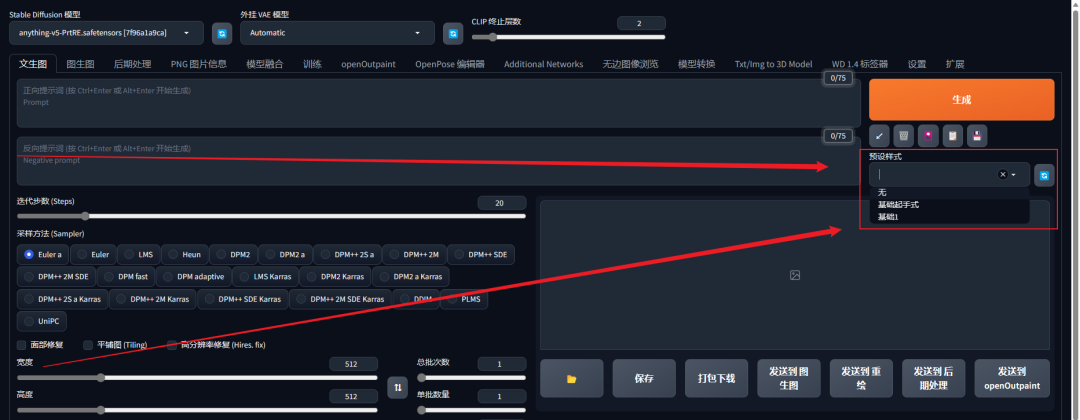
Task: Adjust the 宽度 width slider
Action: 197,377
